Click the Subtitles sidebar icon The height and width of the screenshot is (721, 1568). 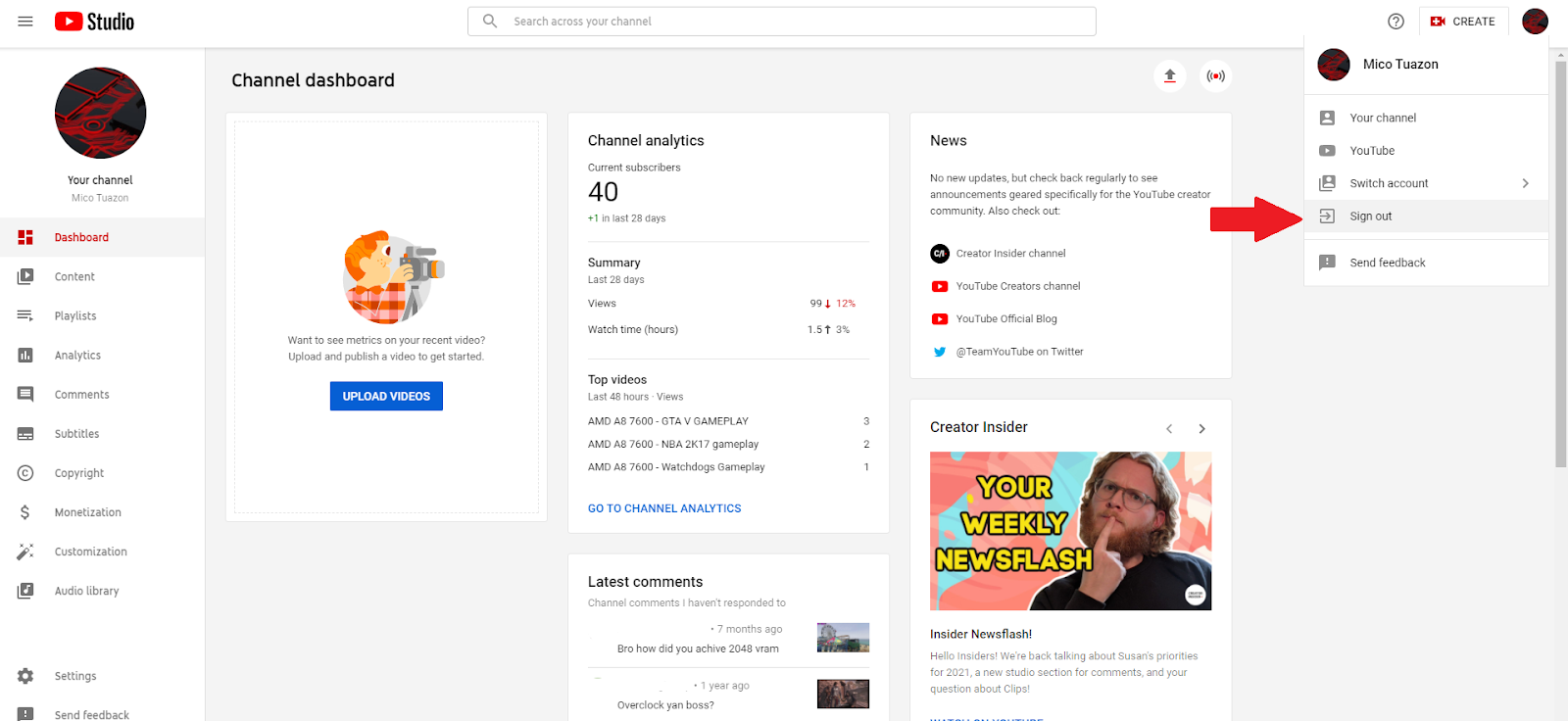coord(25,434)
